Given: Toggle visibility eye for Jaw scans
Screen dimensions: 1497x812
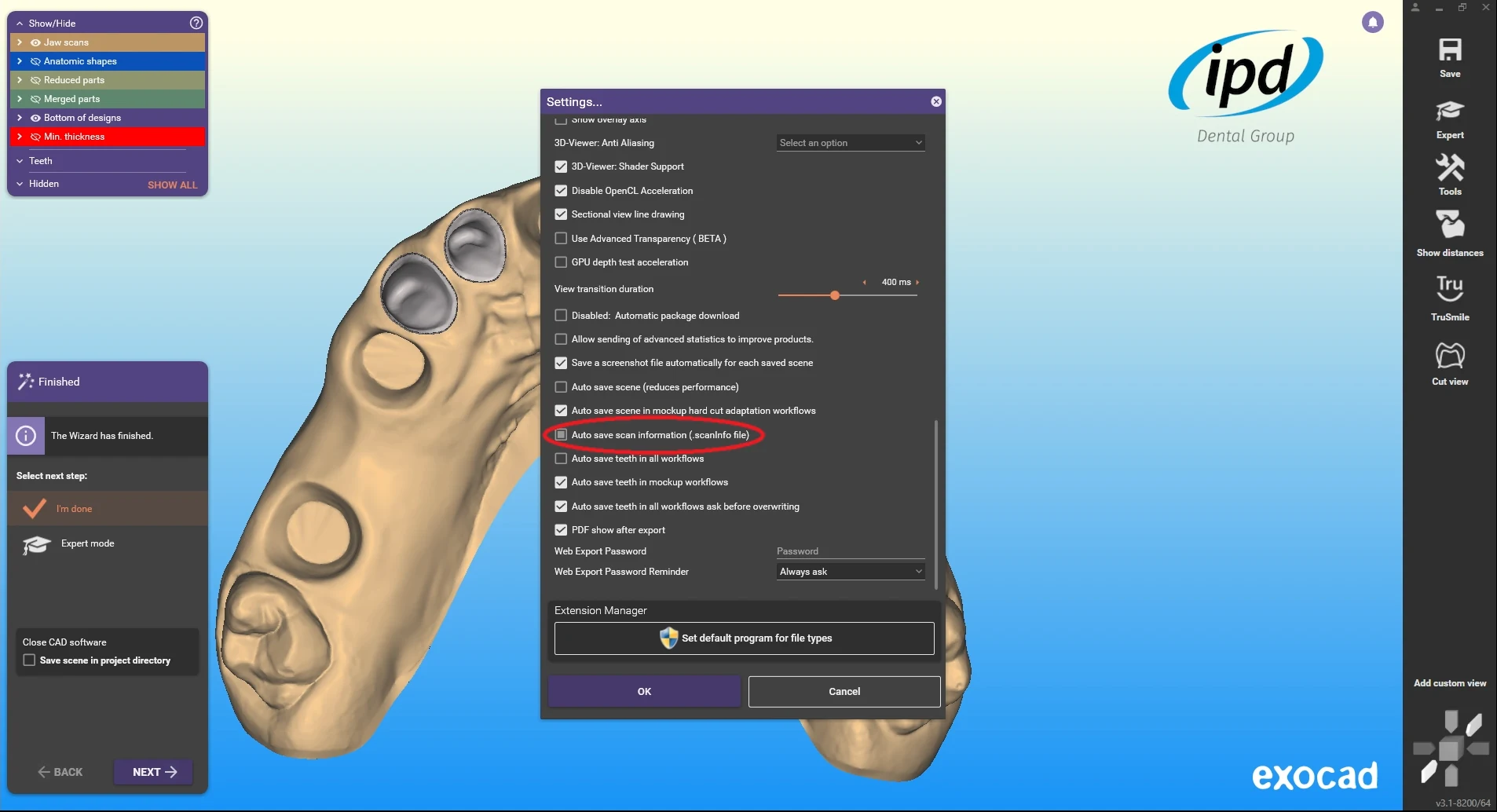Looking at the screenshot, I should click(35, 42).
